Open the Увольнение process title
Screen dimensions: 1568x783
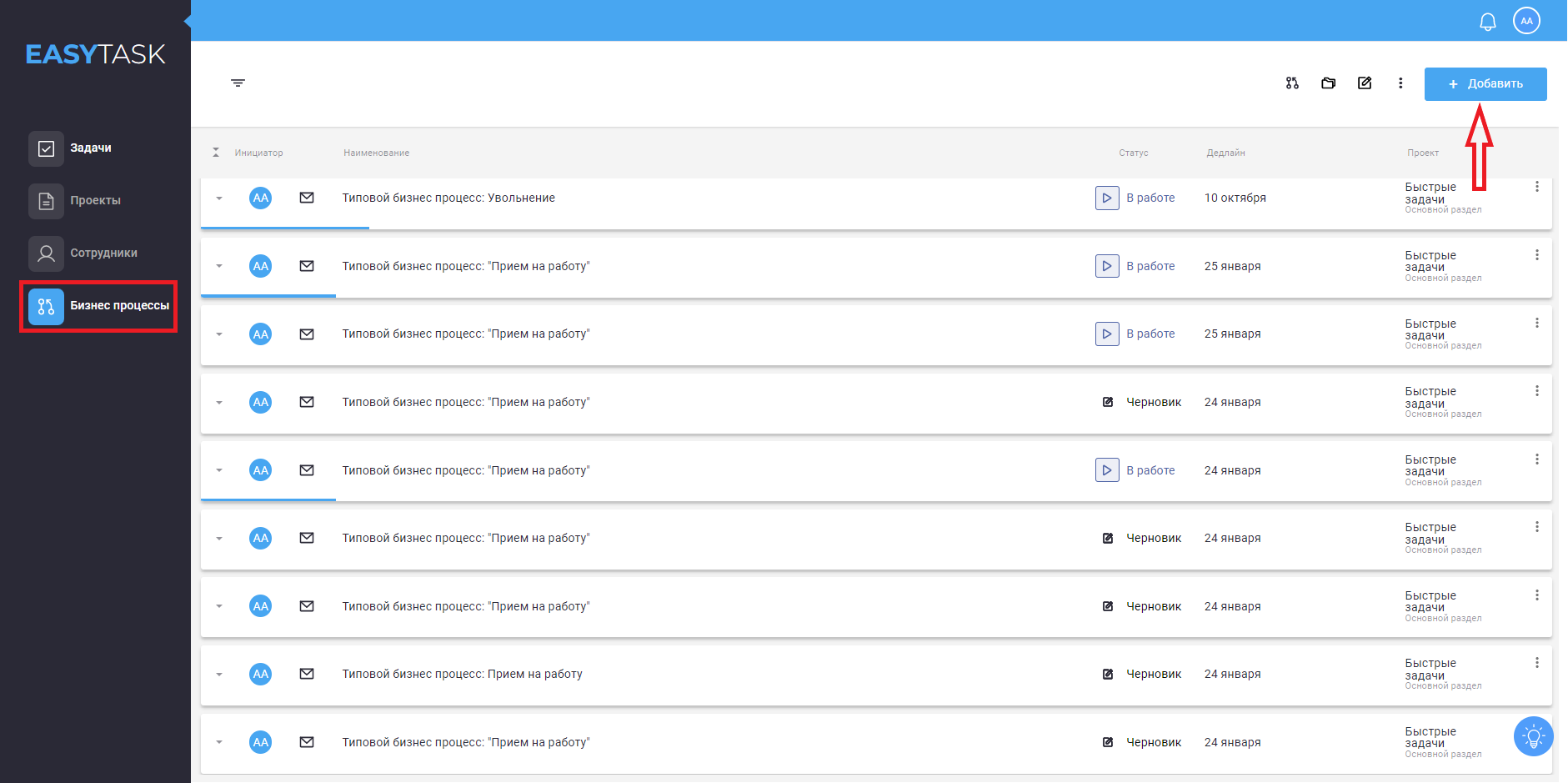point(448,198)
